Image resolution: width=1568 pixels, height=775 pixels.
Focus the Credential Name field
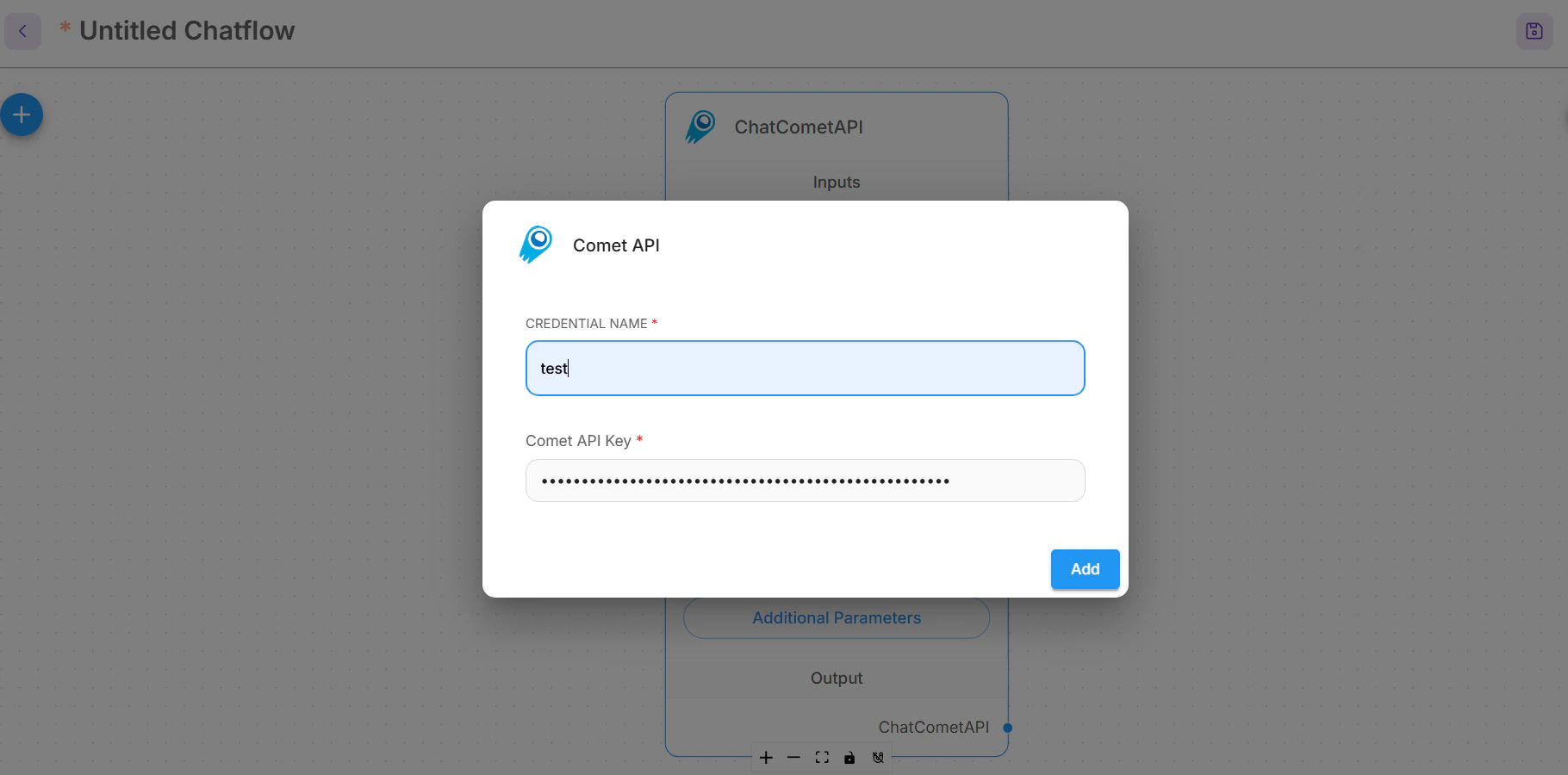[x=805, y=369]
